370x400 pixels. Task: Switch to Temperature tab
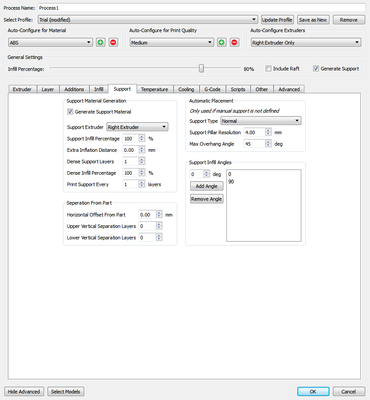(x=155, y=89)
